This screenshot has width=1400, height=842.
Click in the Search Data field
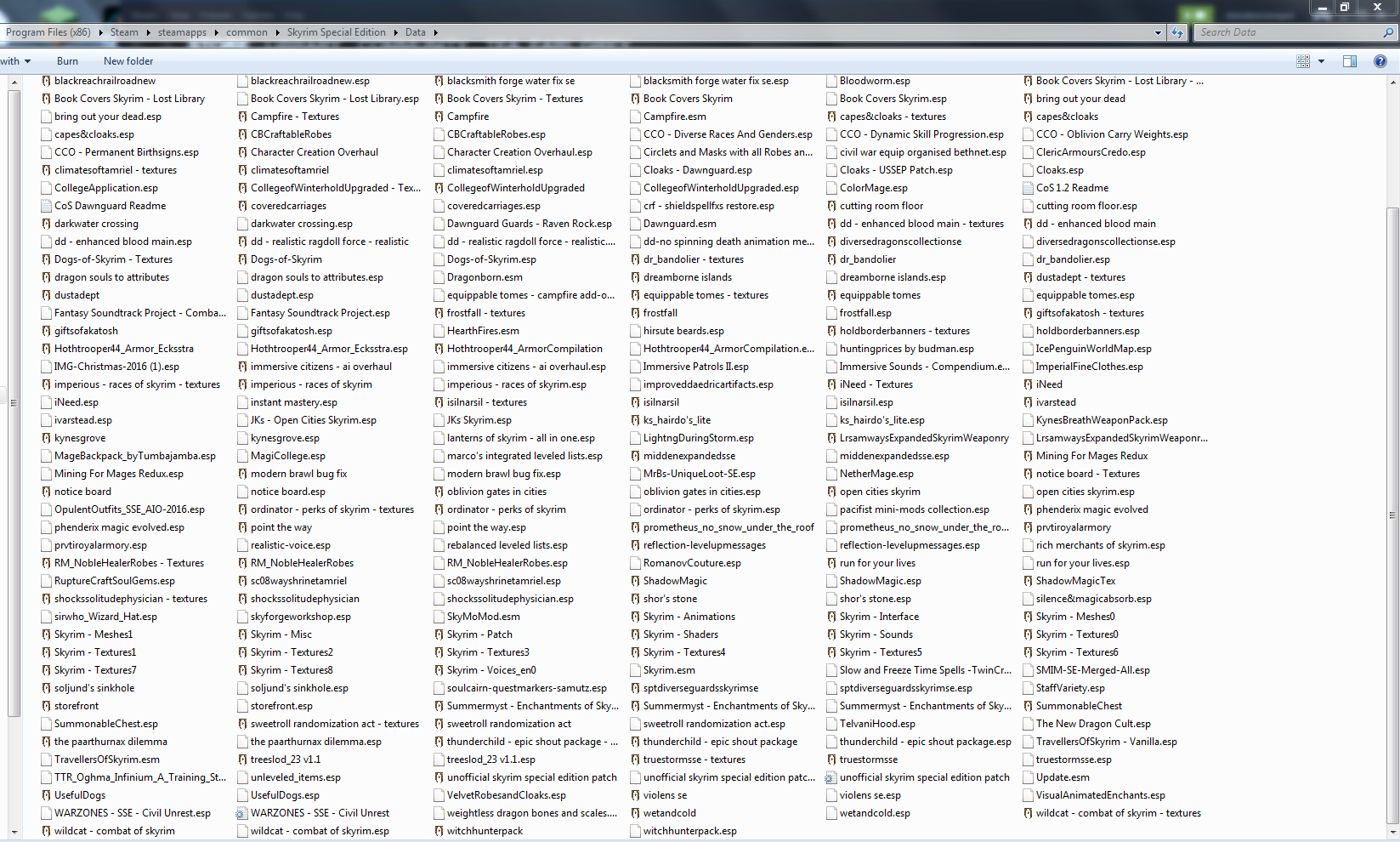tap(1287, 32)
